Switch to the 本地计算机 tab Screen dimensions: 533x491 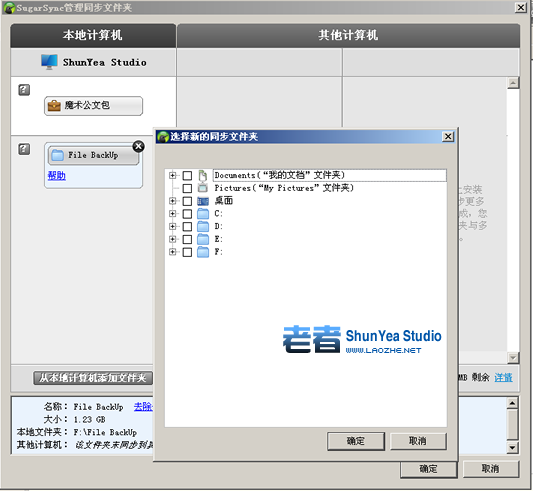93,35
